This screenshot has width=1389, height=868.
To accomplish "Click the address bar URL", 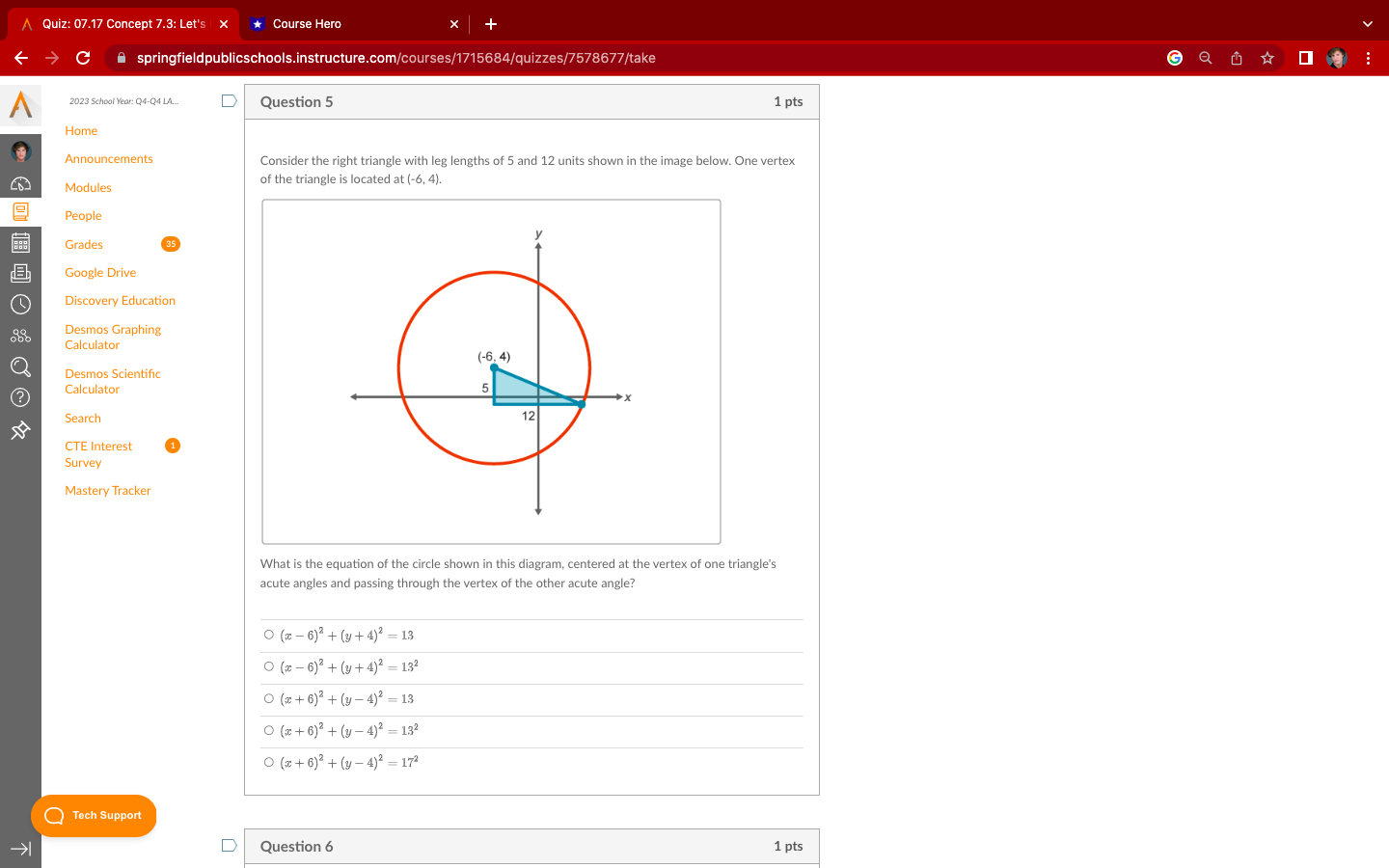I will [396, 58].
